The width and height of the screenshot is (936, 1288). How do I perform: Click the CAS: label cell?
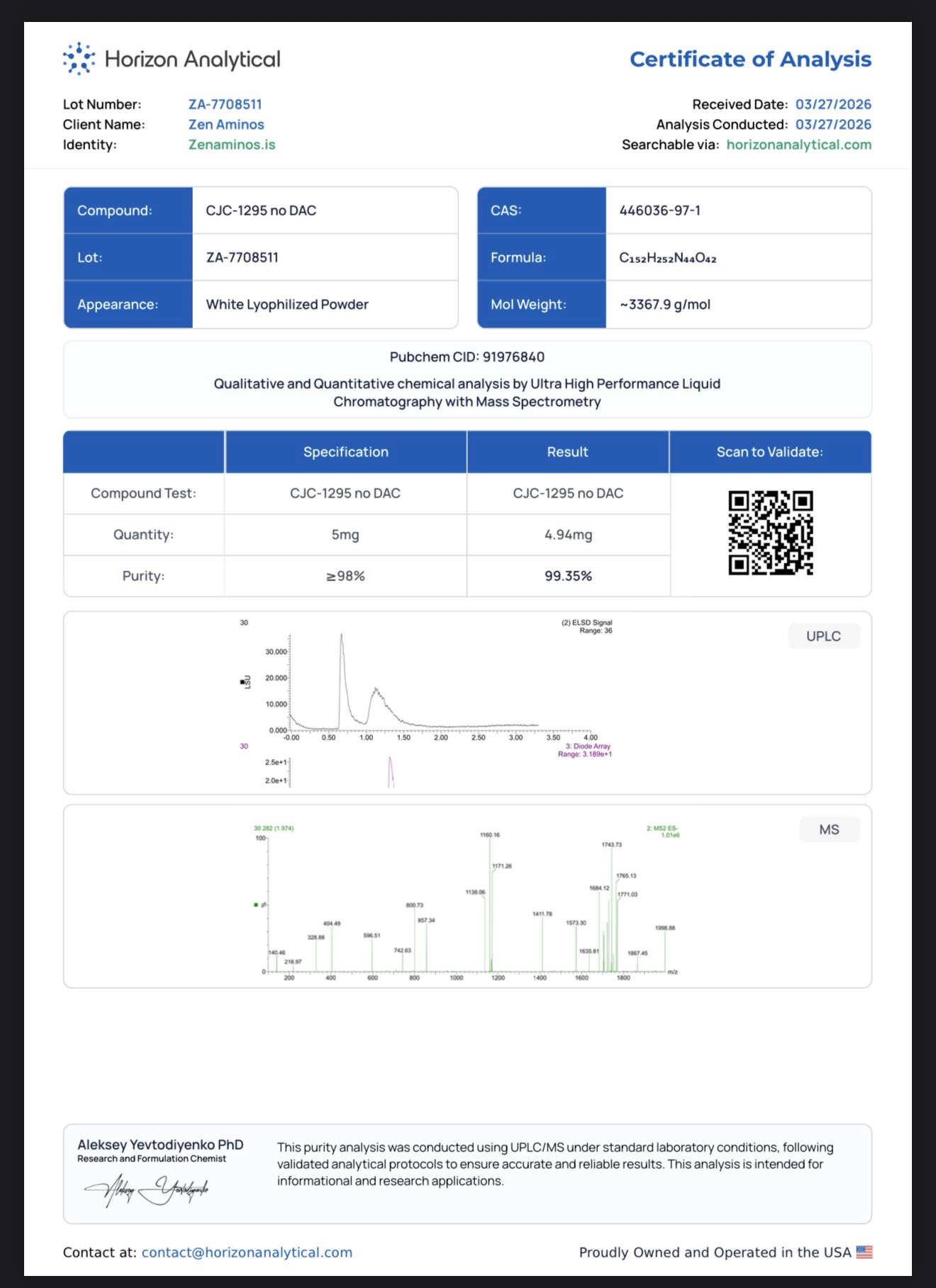(542, 211)
